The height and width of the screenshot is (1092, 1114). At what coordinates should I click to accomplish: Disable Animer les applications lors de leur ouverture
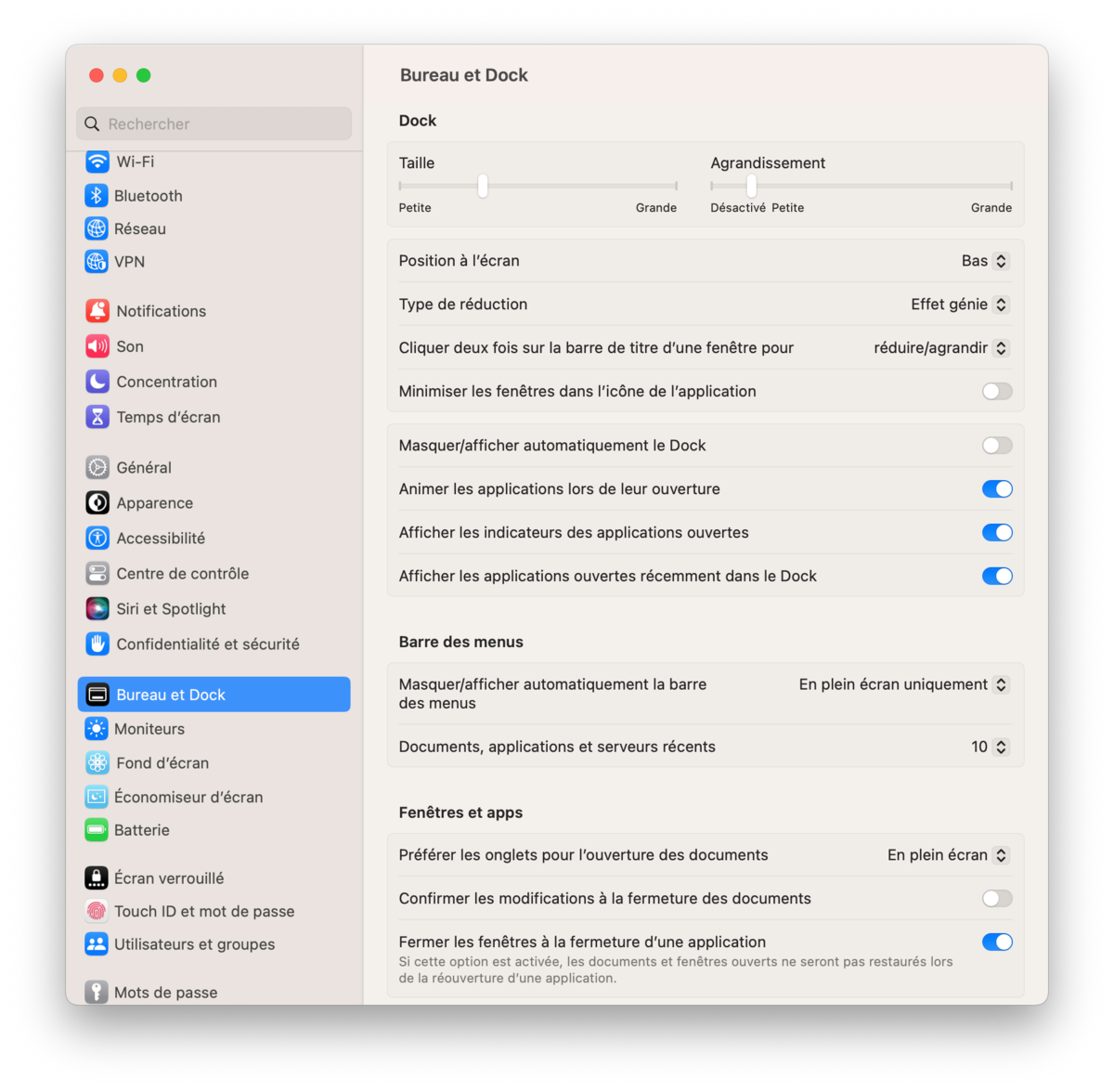(997, 489)
